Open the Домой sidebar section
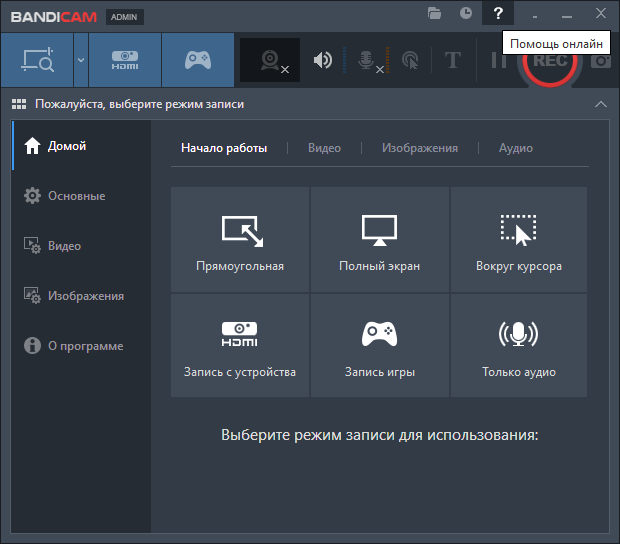This screenshot has width=620, height=544. (x=81, y=146)
